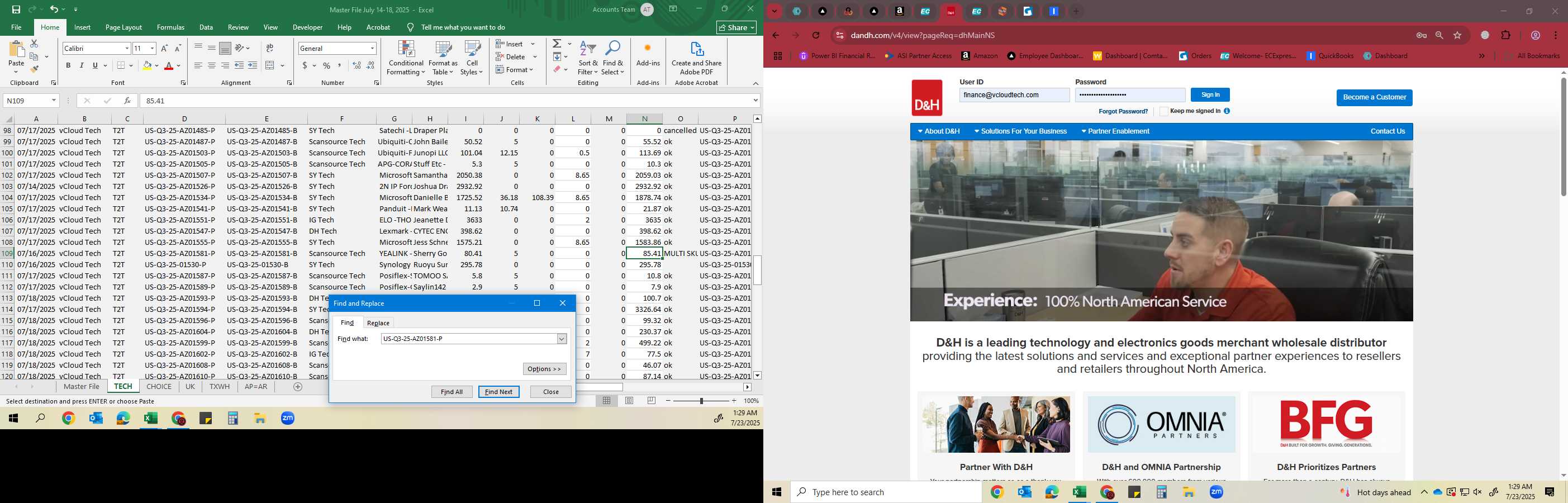
Task: Switch to the Replace tab in dialog
Action: click(x=378, y=322)
